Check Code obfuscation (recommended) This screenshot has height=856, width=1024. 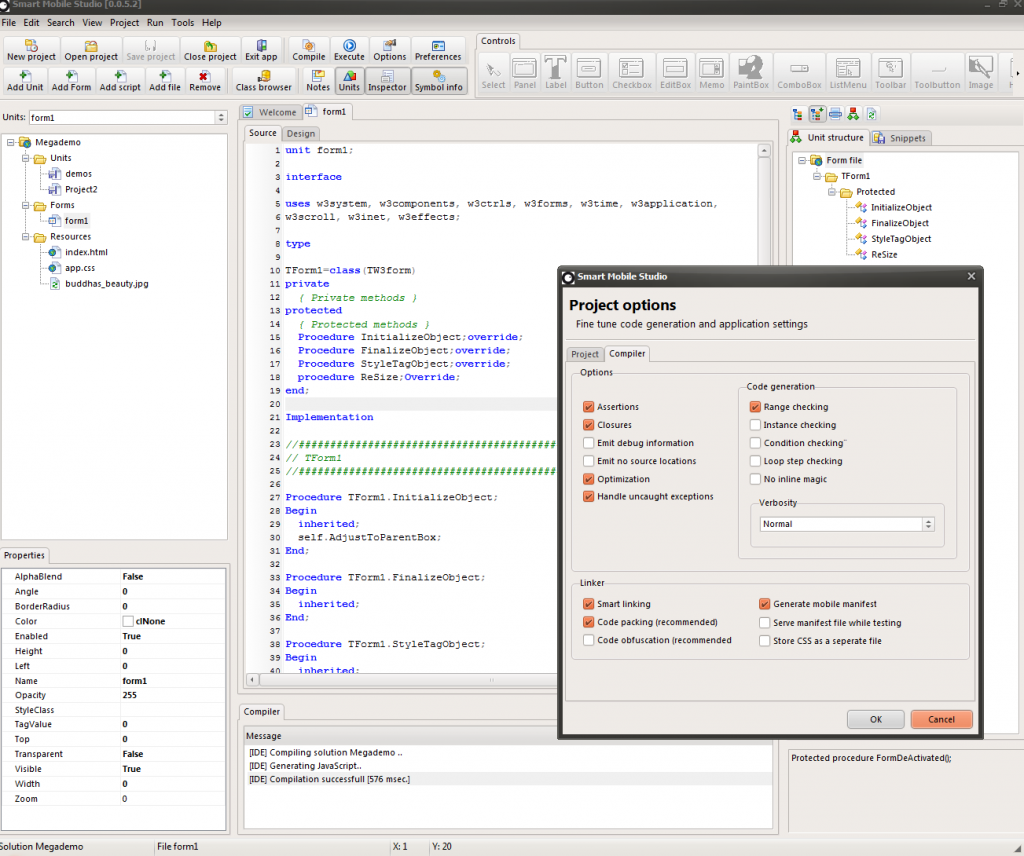[x=589, y=640]
